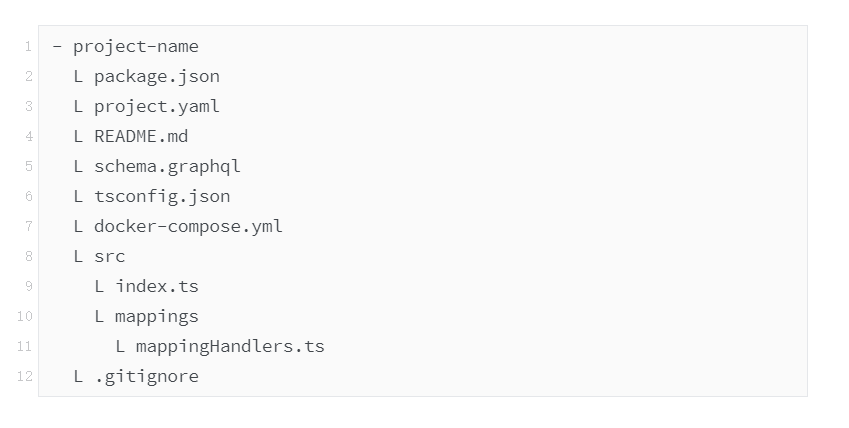
Task: Click the L marker before src
Action: [x=78, y=256]
